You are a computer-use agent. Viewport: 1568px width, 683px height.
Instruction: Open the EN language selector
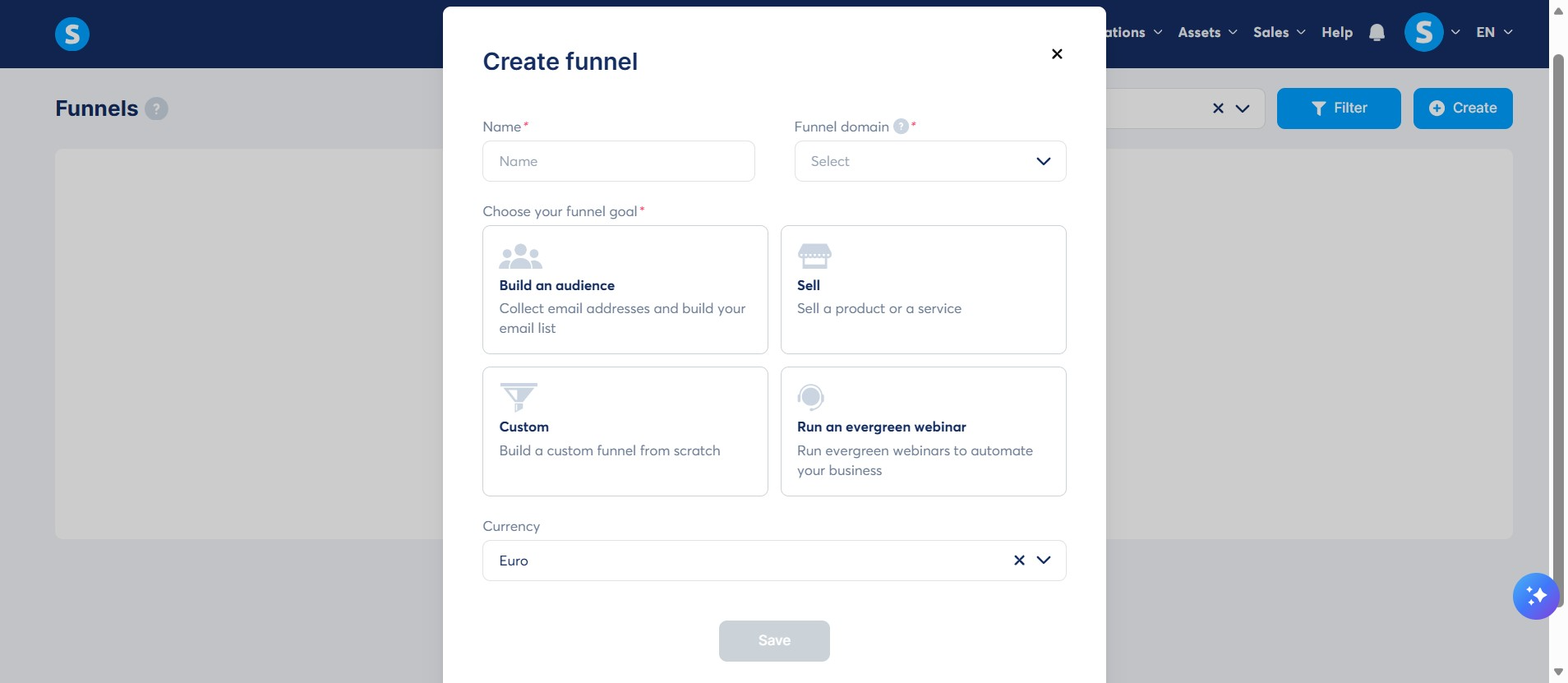(1494, 32)
